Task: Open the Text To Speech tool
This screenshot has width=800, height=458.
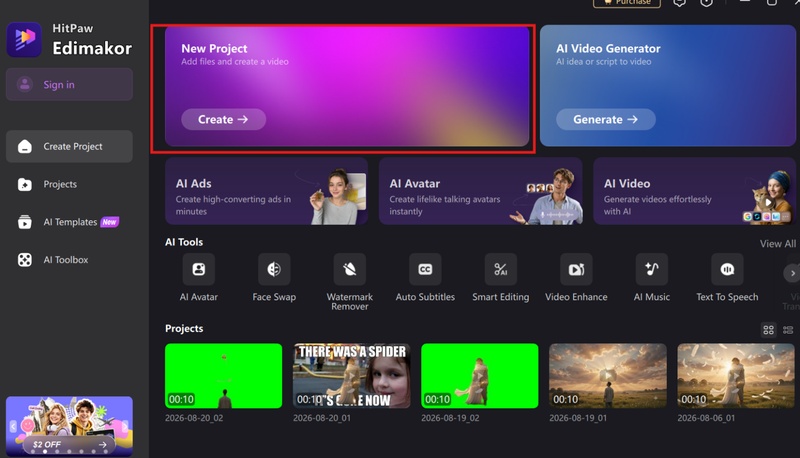Action: point(727,269)
